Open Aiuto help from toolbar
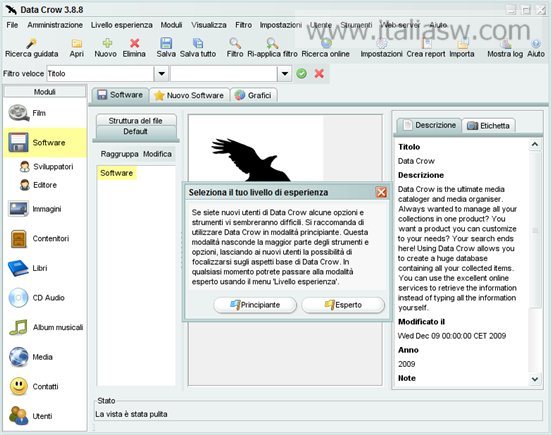 pos(536,48)
